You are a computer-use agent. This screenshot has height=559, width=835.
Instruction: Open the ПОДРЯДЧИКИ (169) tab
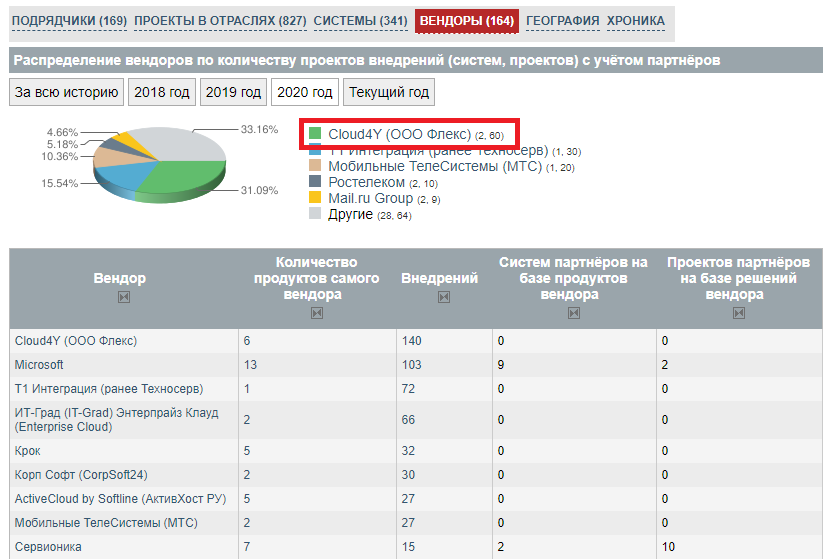click(69, 21)
